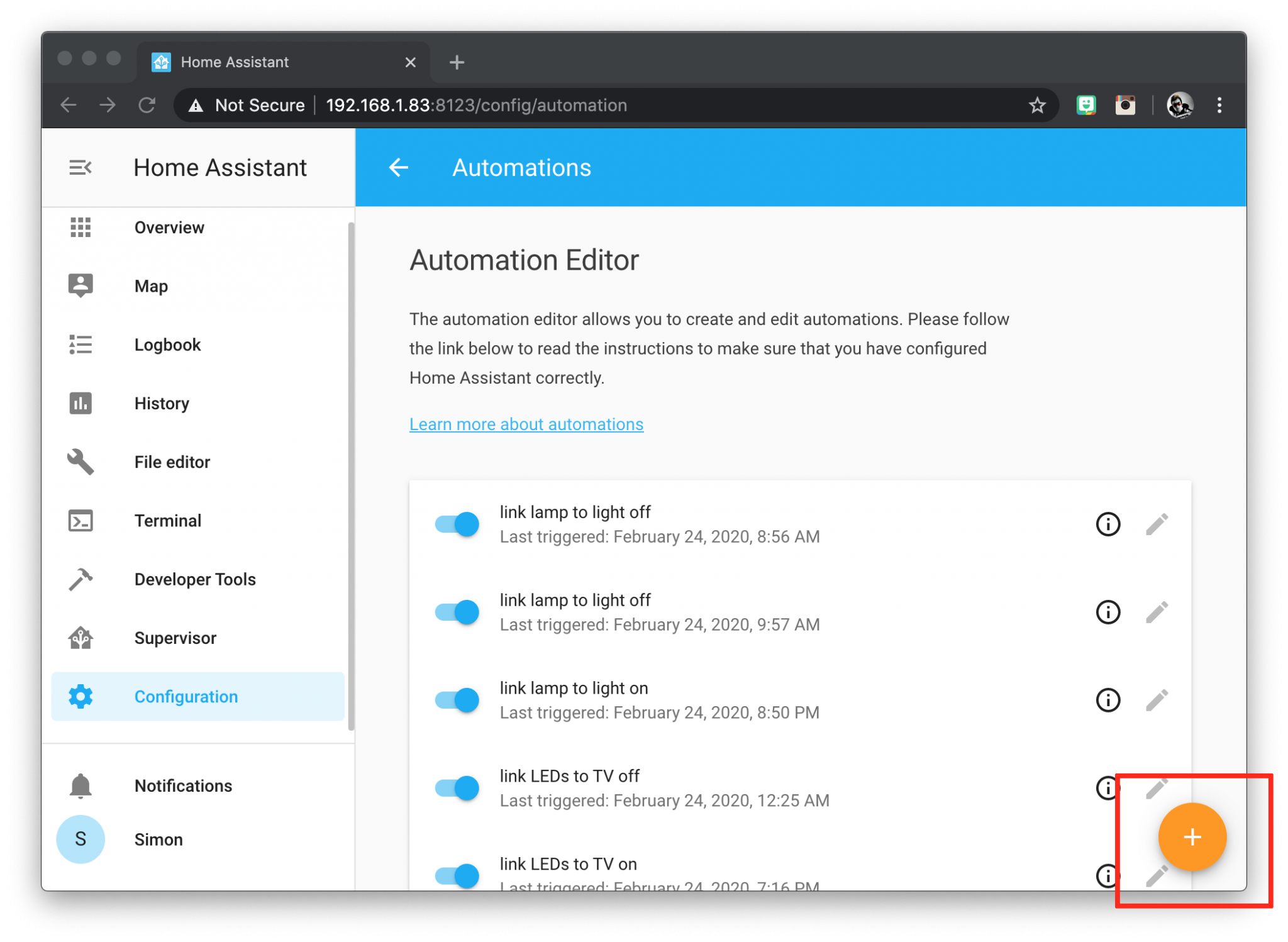1288x942 pixels.
Task: Open info for 8:56 AM lamp off automation
Action: pos(1108,524)
